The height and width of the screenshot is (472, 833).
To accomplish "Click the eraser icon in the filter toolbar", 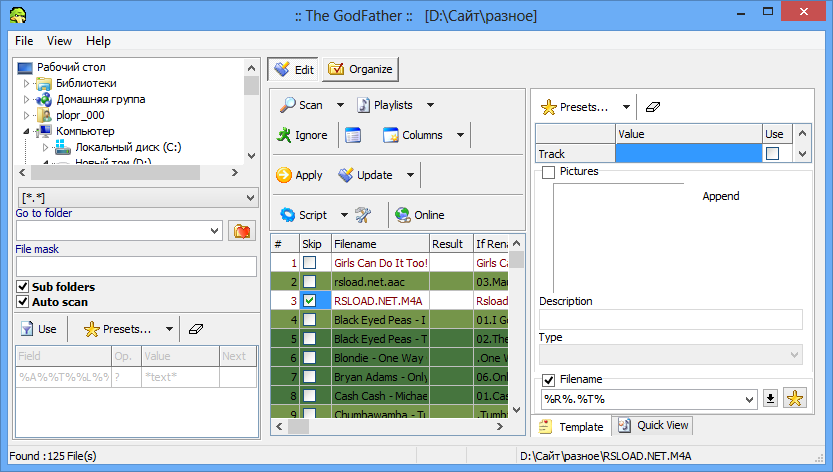I will [x=195, y=328].
